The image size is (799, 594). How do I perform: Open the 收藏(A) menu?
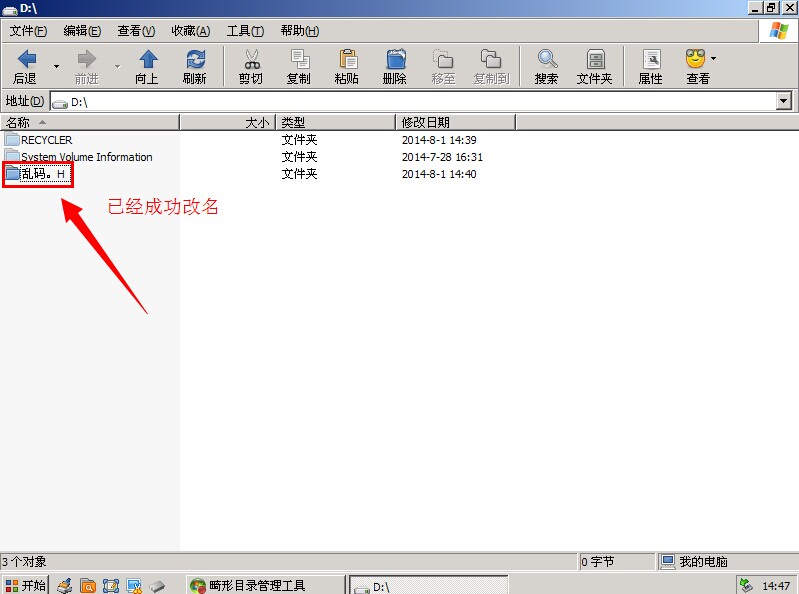tap(191, 31)
